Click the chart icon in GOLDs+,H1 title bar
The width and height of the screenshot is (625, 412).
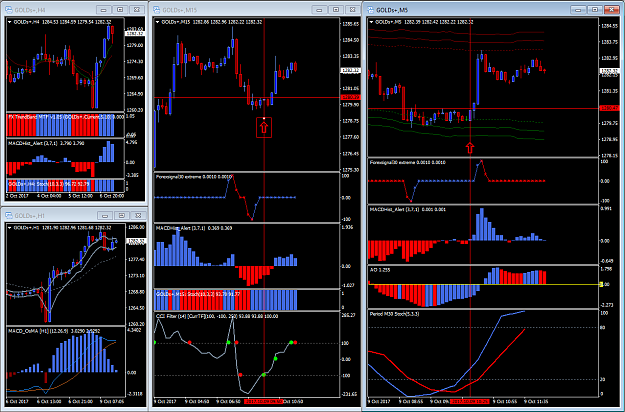coord(8,216)
